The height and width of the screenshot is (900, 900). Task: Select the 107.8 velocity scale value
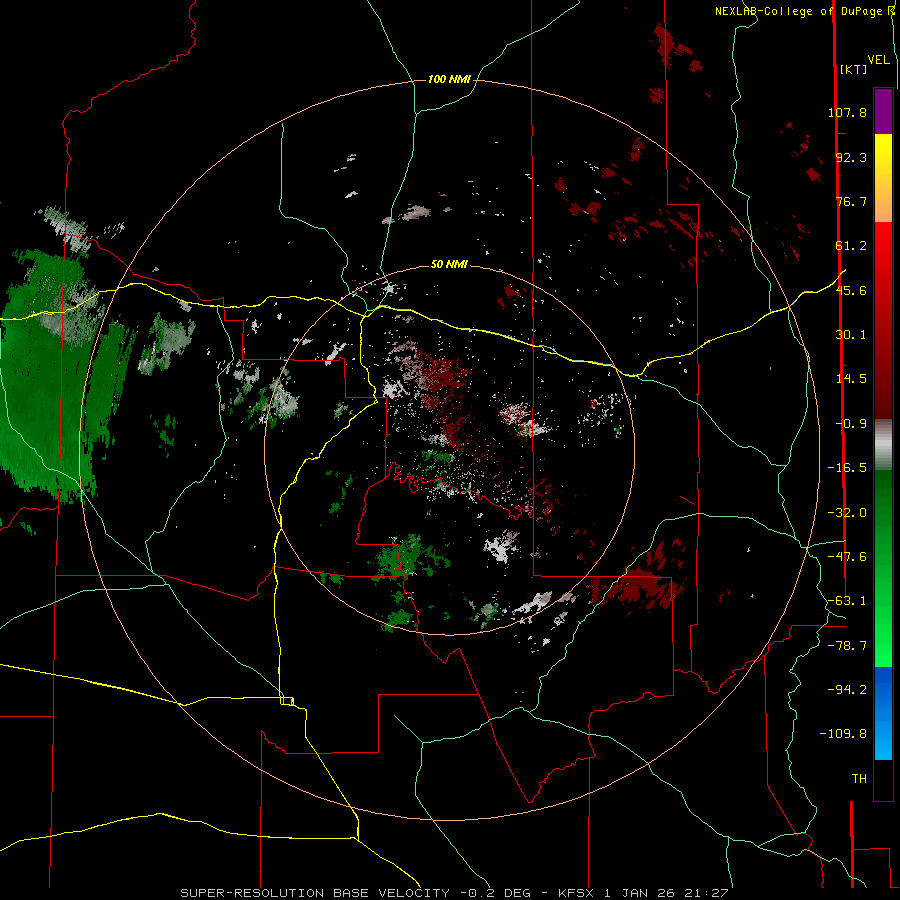(x=847, y=112)
